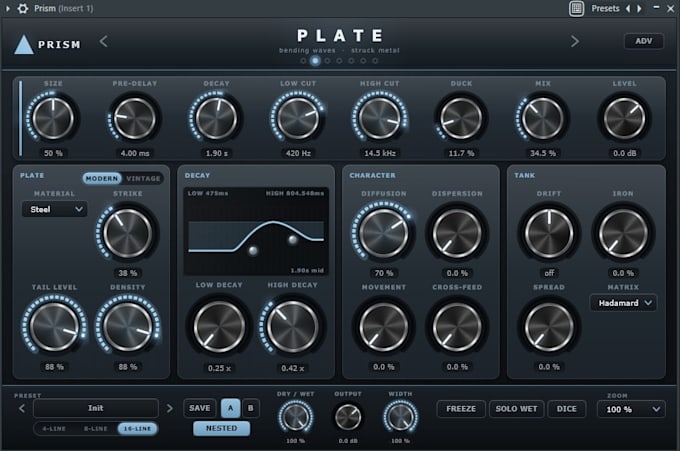Select the 8-Line mode tab
This screenshot has width=680, height=451.
coord(95,428)
